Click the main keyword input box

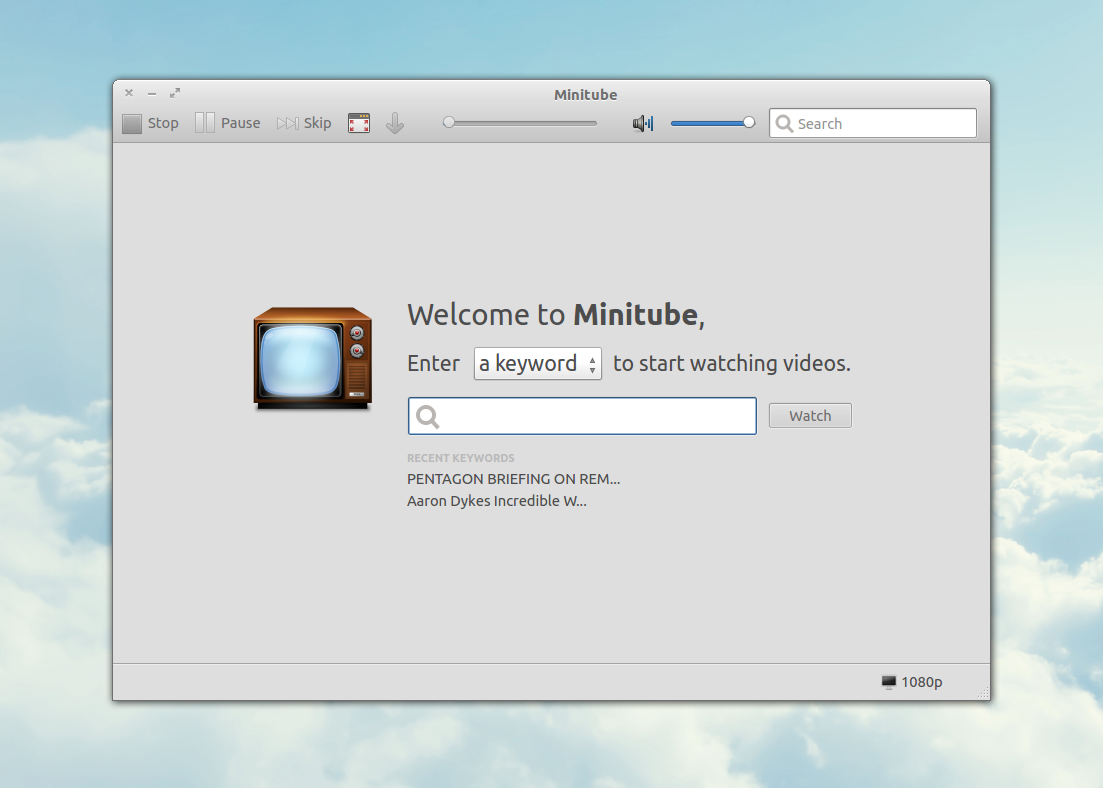pyautogui.click(x=582, y=416)
